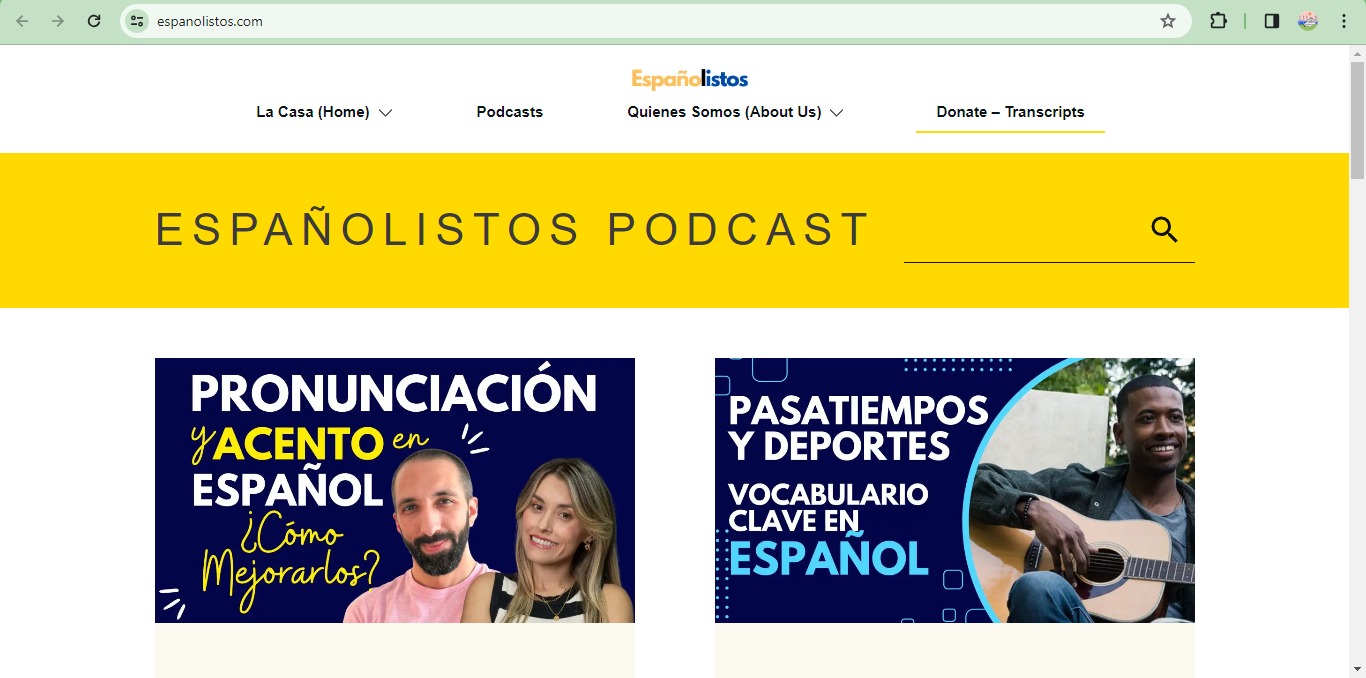Bookmark this page with star icon
Viewport: 1366px width, 678px height.
[x=1168, y=21]
